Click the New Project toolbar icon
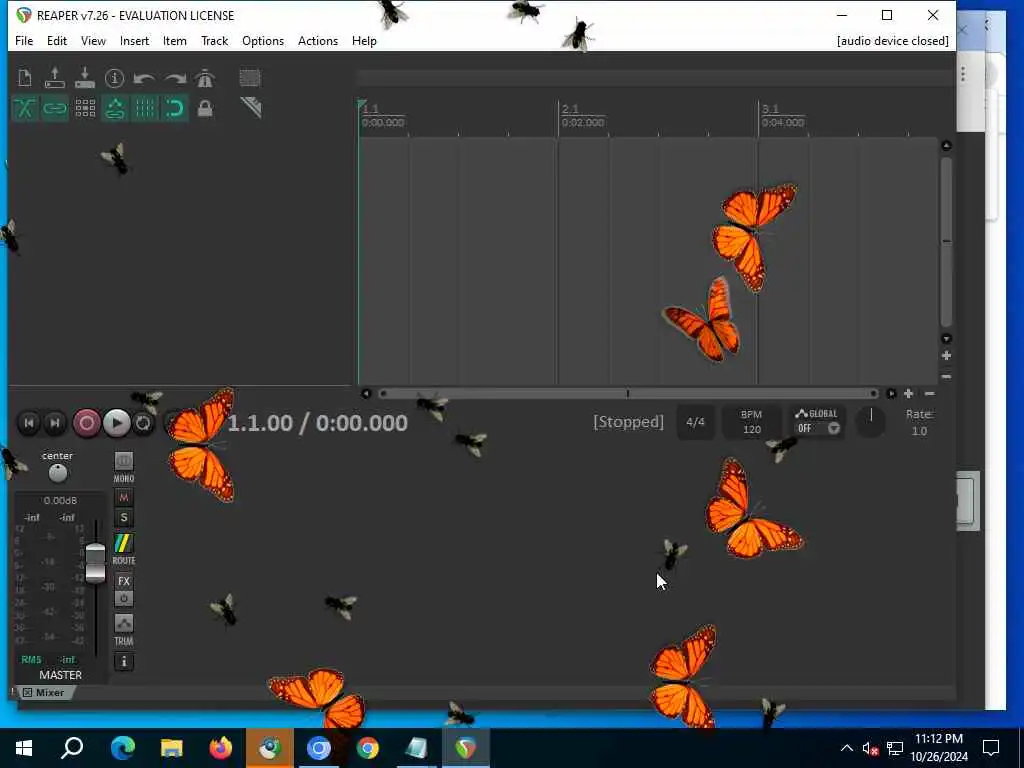 click(25, 78)
